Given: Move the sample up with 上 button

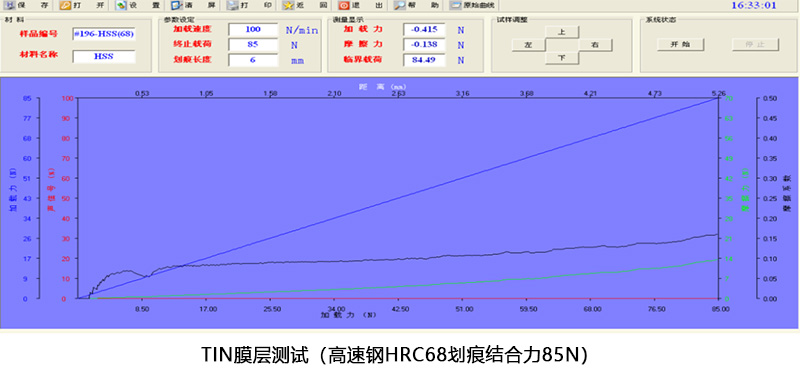Looking at the screenshot, I should [x=562, y=32].
